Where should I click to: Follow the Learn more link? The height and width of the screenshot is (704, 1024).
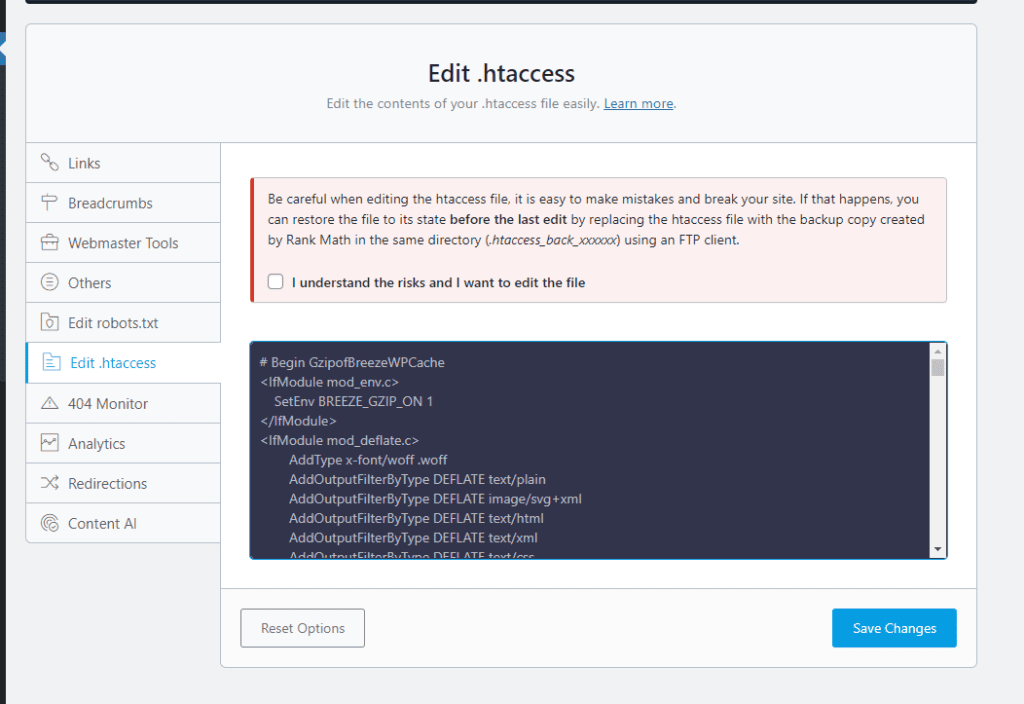[x=638, y=103]
